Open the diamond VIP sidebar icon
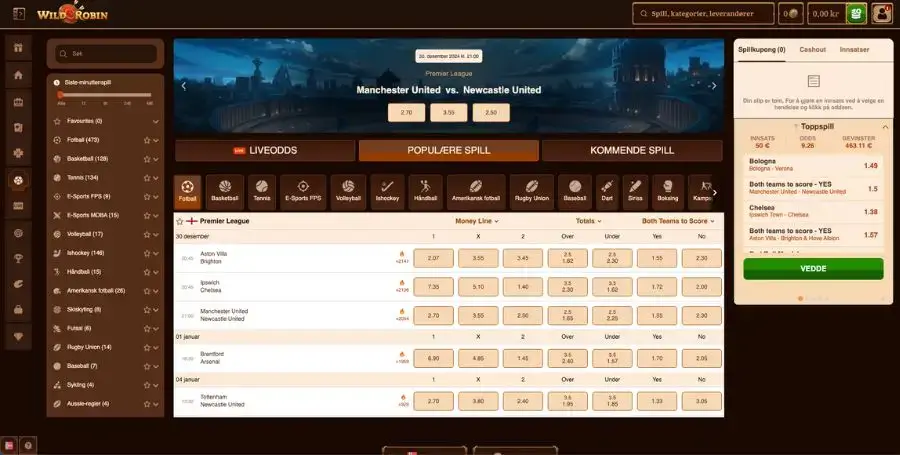The height and width of the screenshot is (455, 900). (x=18, y=337)
